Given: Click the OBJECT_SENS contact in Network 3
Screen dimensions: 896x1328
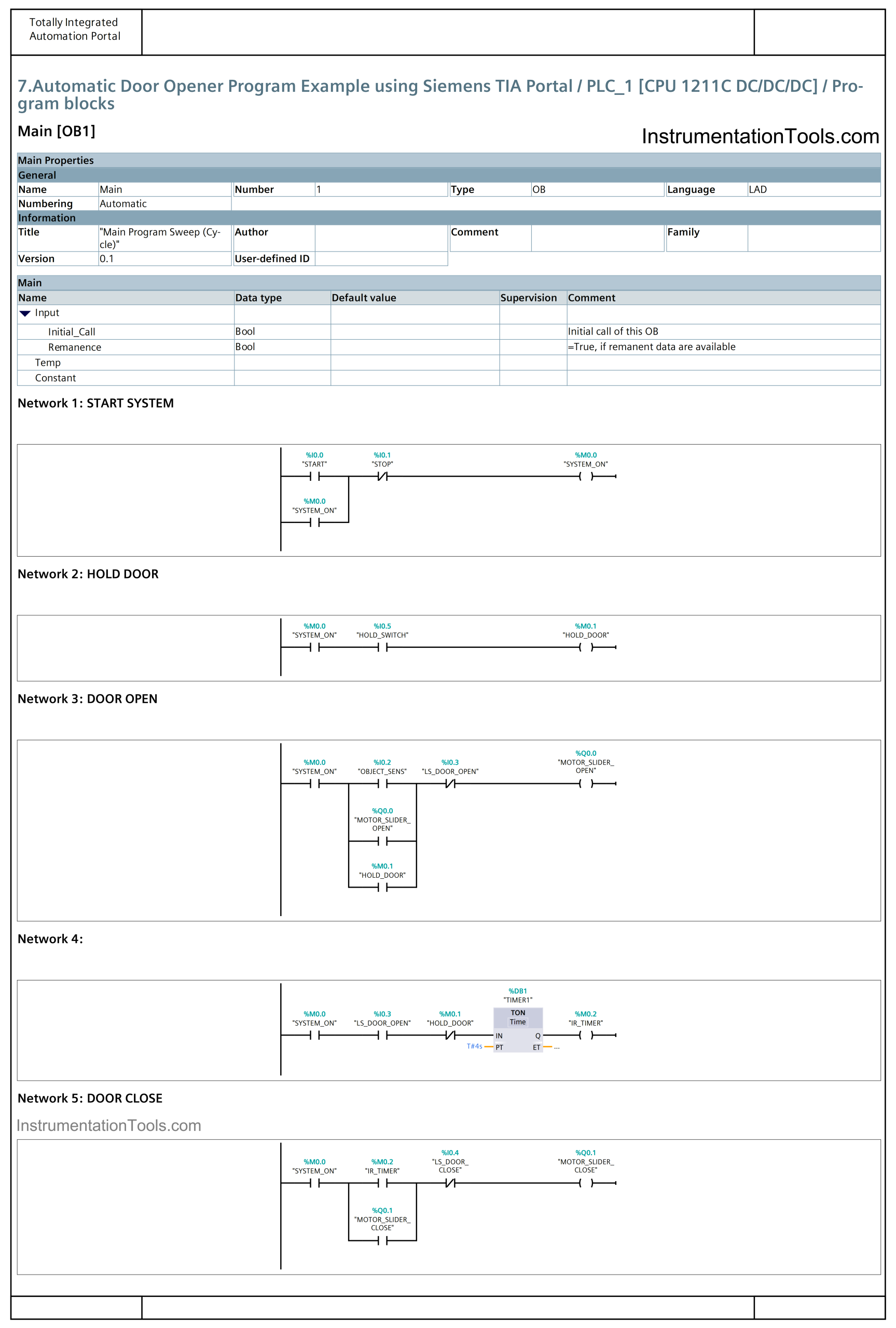Looking at the screenshot, I should [x=382, y=784].
